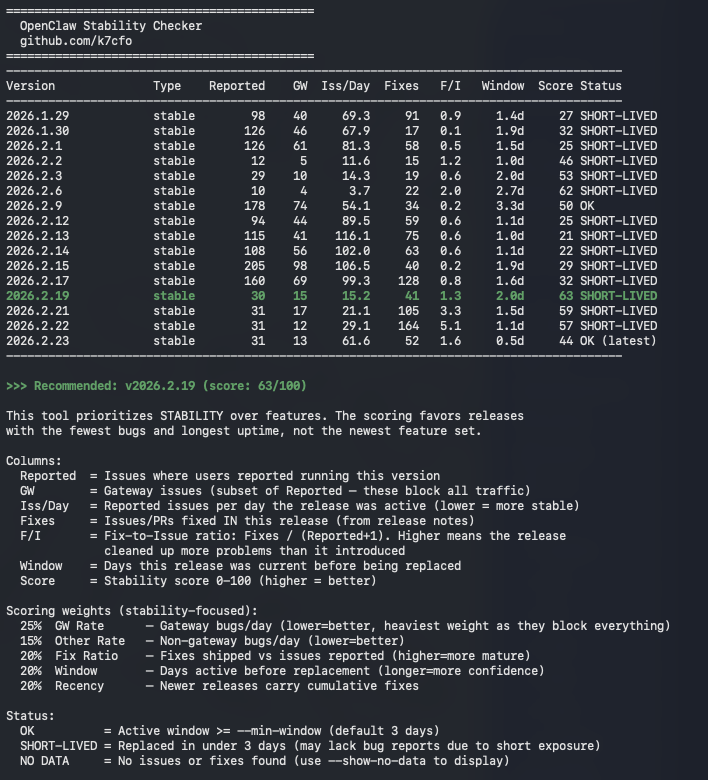The height and width of the screenshot is (780, 708).
Task: Click the Window column header
Action: click(503, 86)
